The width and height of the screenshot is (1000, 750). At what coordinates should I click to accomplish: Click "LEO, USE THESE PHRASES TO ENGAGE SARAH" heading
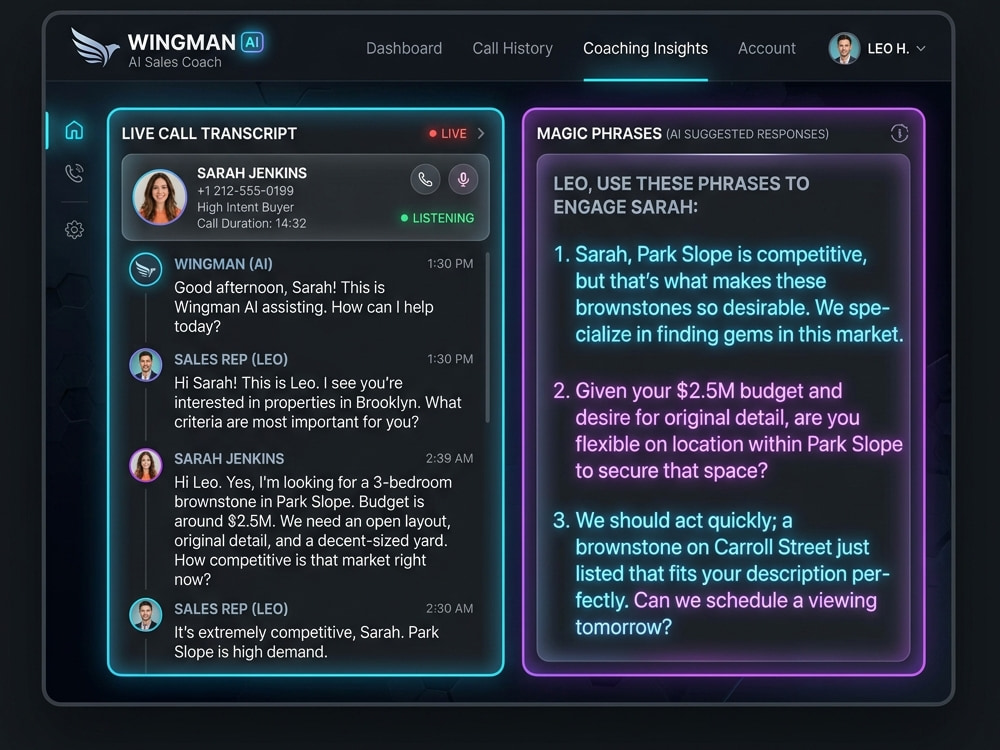(681, 195)
